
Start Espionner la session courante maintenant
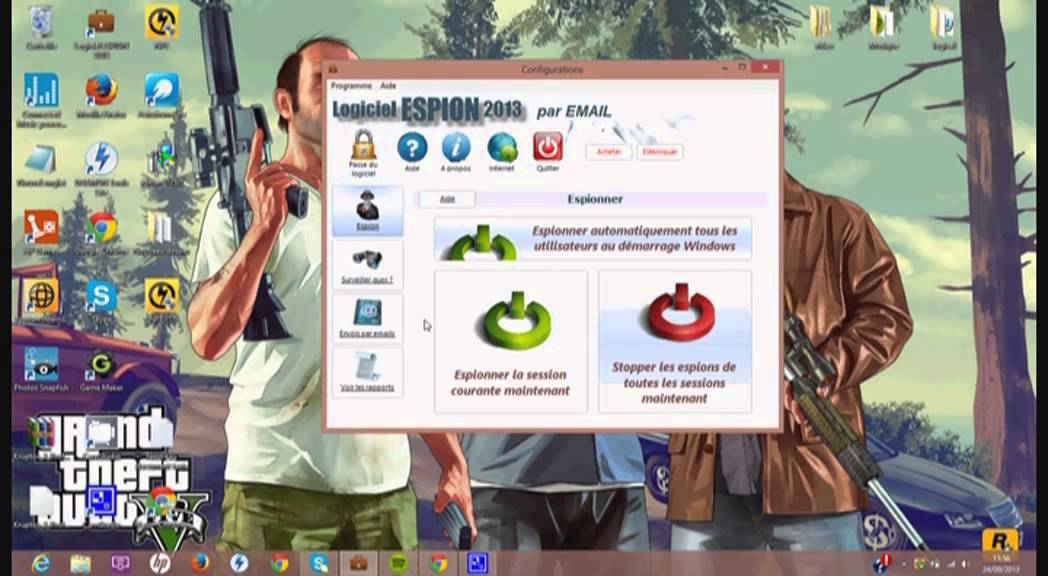coord(511,341)
